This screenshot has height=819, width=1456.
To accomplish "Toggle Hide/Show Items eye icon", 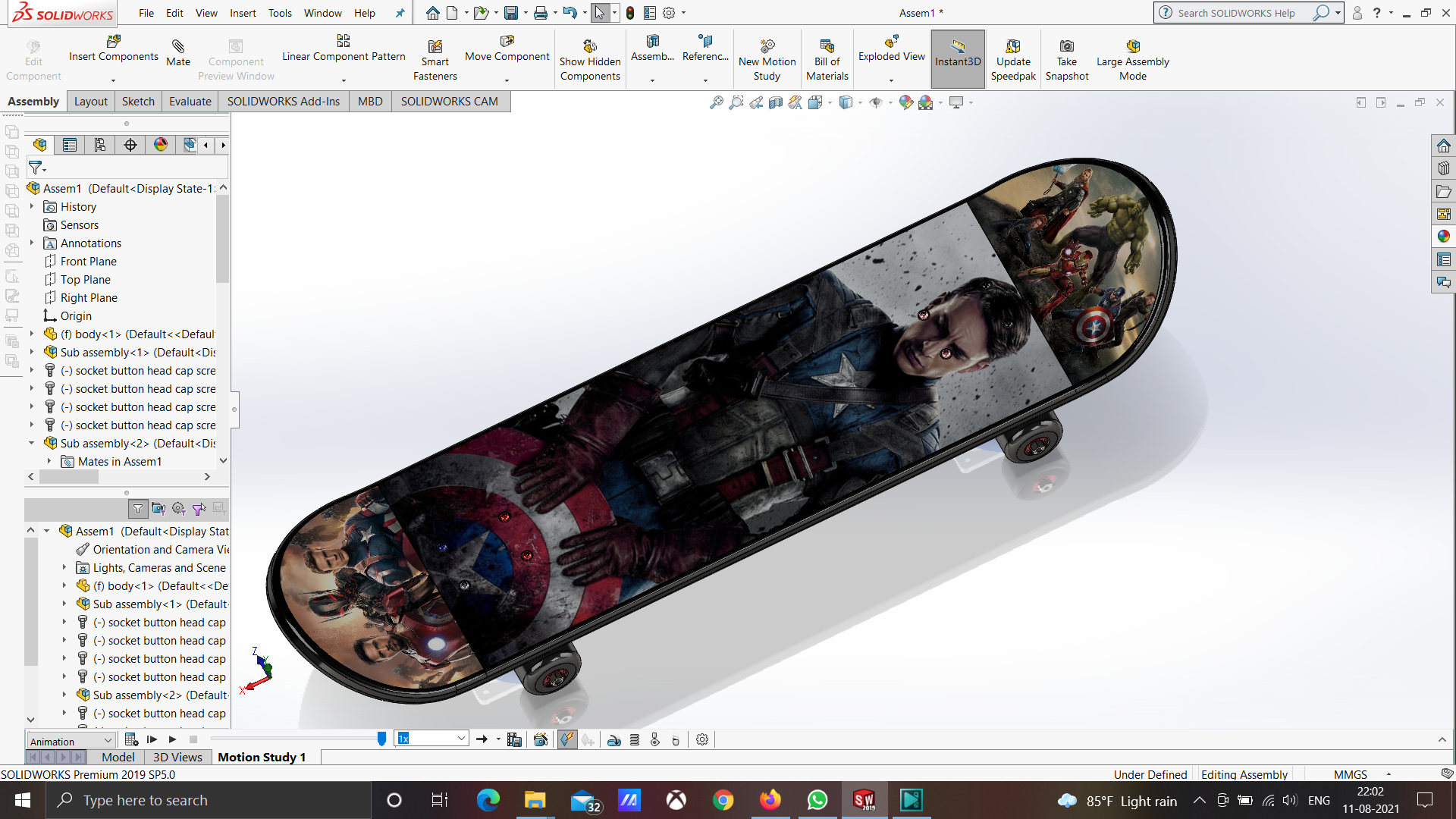I will (876, 102).
